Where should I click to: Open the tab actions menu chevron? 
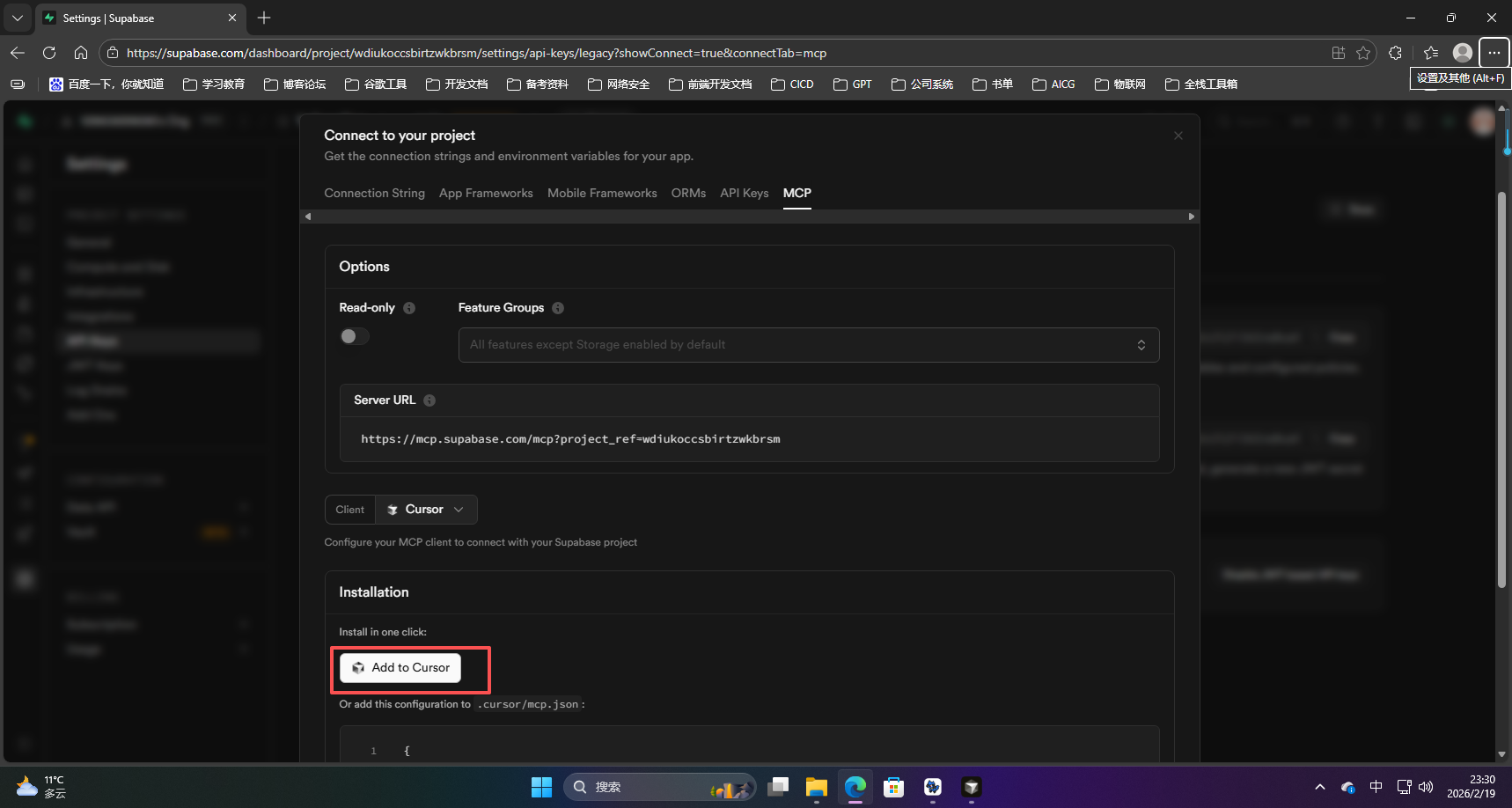(18, 18)
